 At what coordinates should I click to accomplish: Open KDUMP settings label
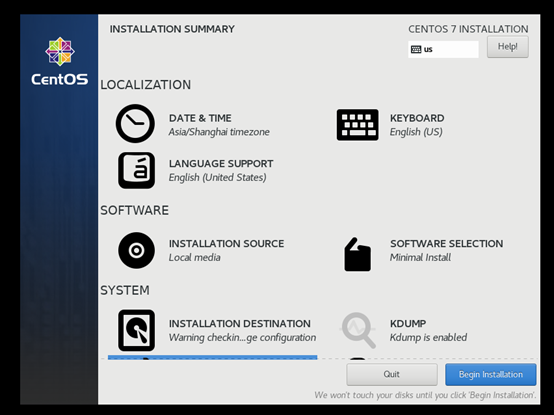(408, 324)
